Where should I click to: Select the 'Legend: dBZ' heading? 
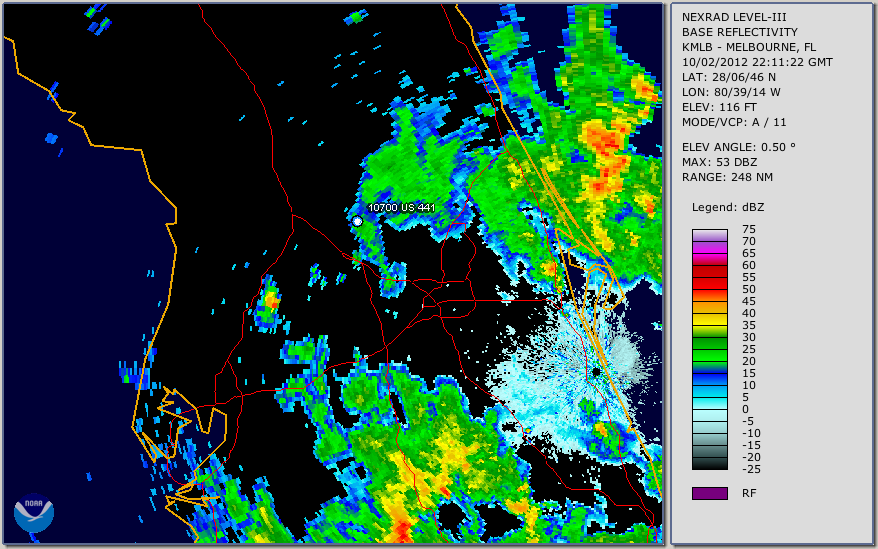[728, 207]
